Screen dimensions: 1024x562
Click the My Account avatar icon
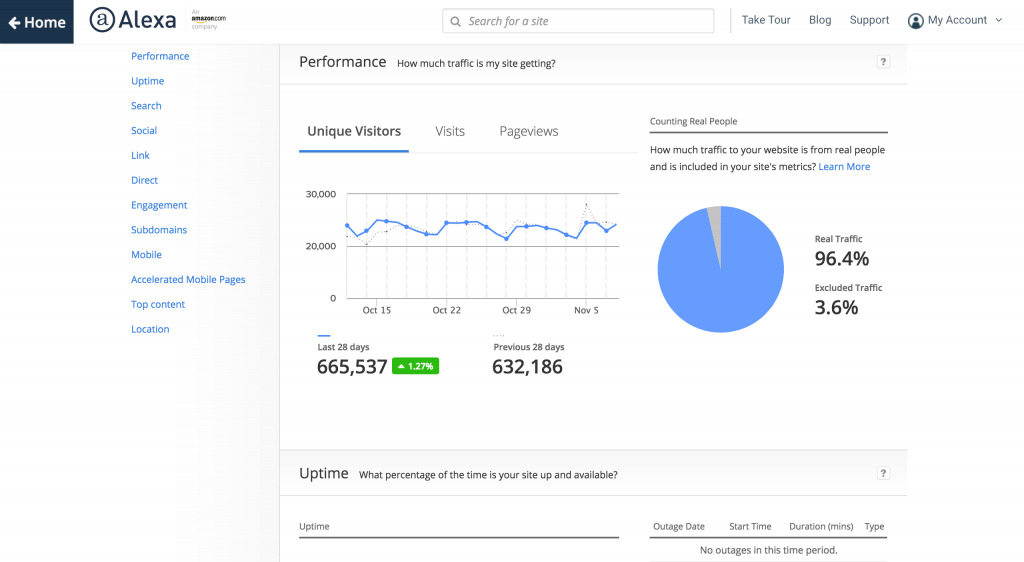click(915, 21)
